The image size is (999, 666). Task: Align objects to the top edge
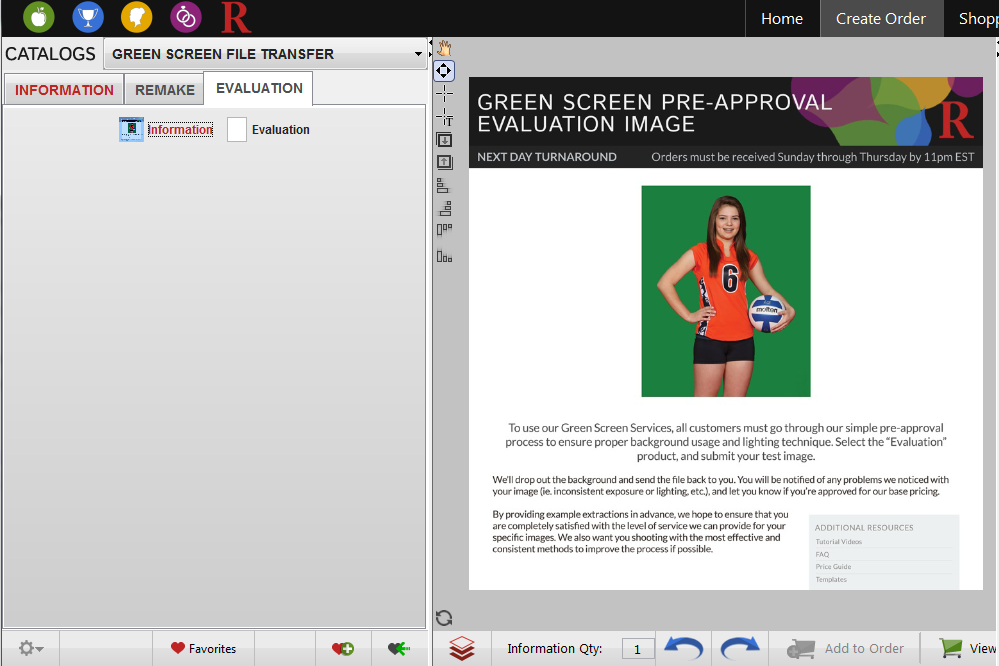444,229
